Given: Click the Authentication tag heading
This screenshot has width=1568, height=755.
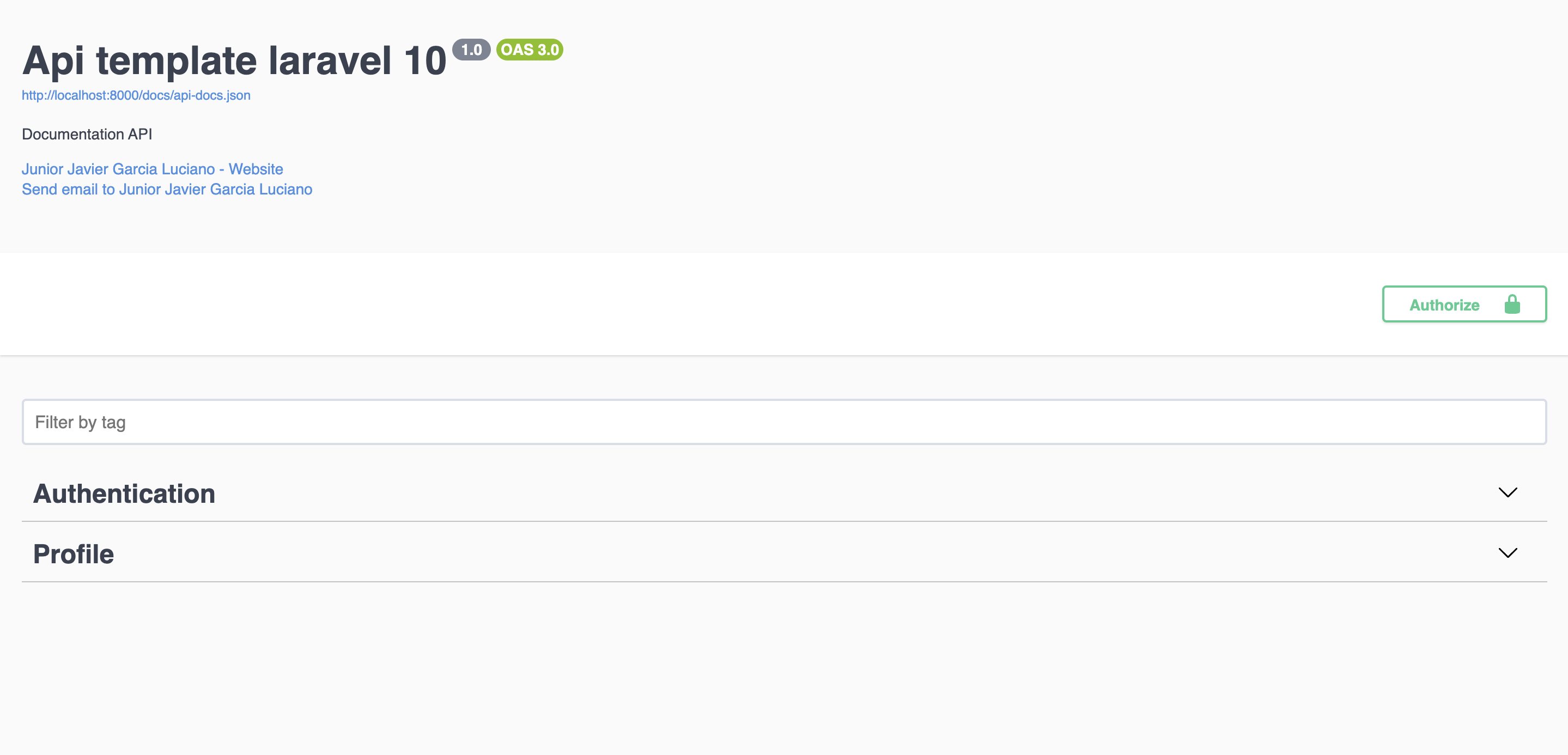Looking at the screenshot, I should point(124,494).
